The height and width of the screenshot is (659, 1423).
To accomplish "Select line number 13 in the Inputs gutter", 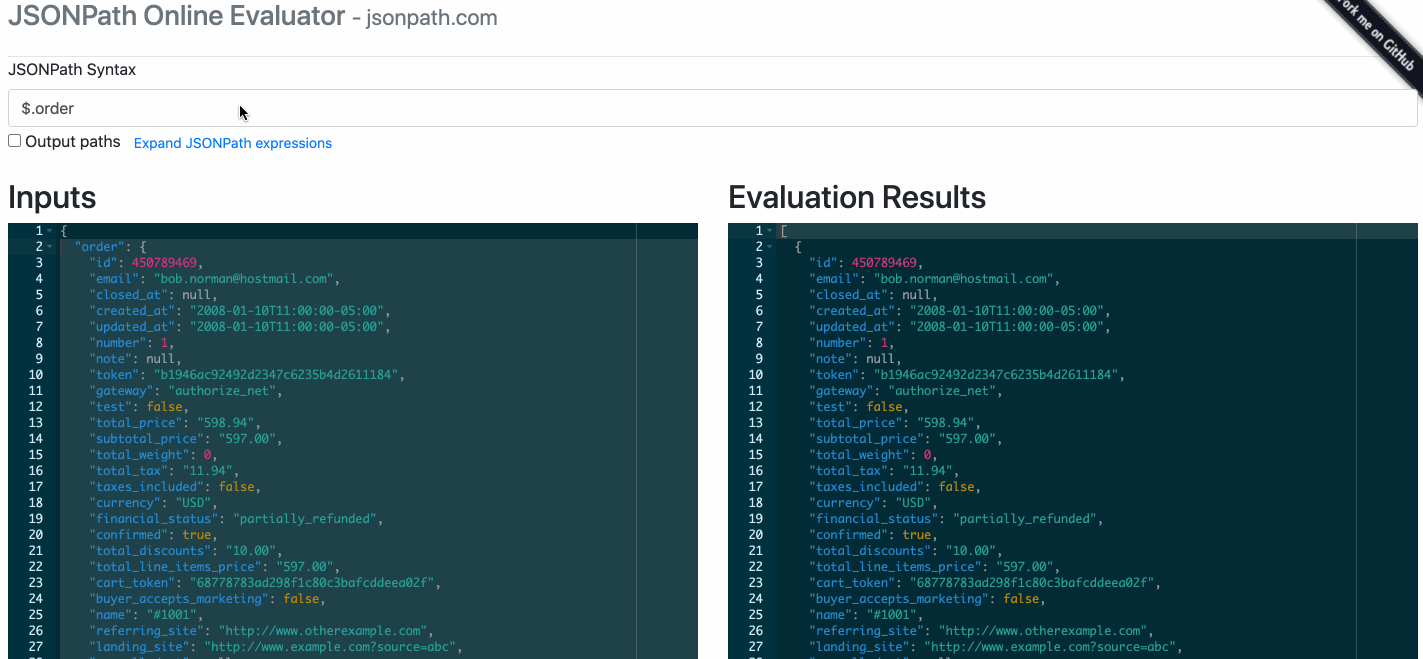I will click(x=36, y=422).
